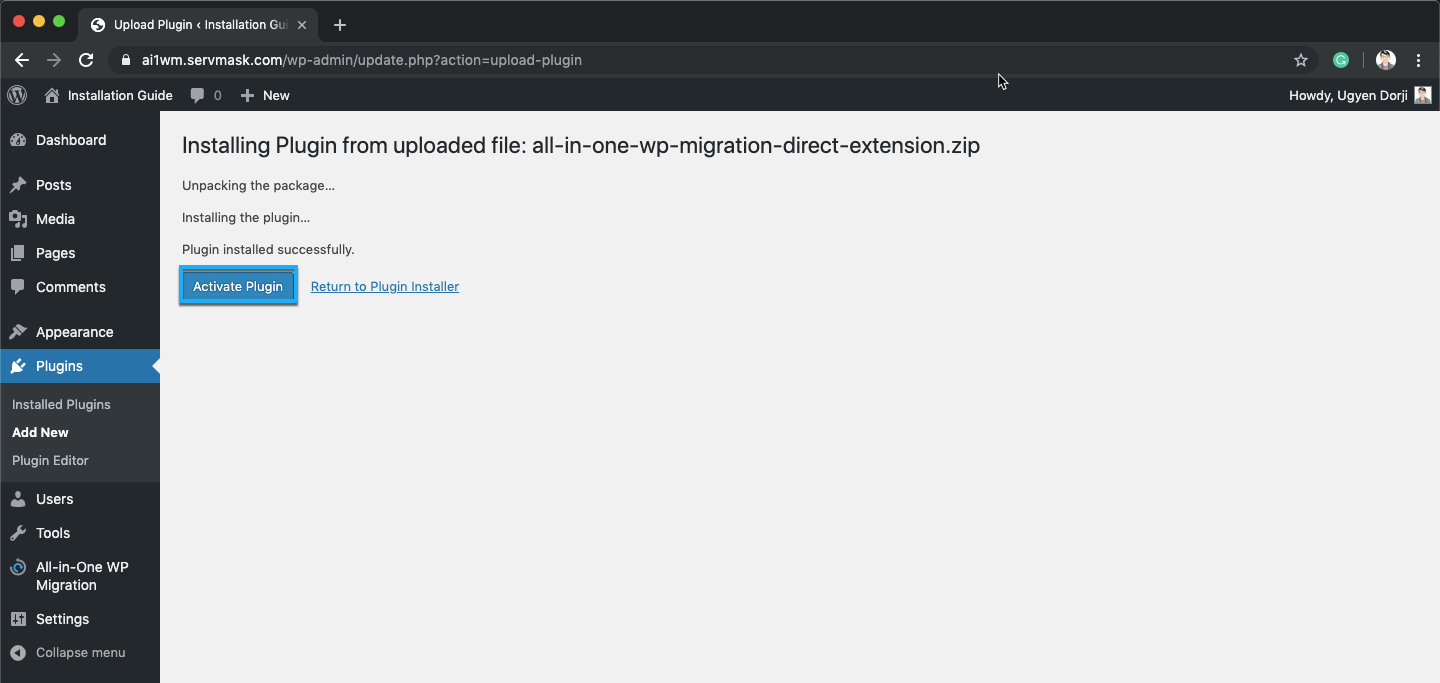Image resolution: width=1440 pixels, height=683 pixels.
Task: Open the comments bubble icon in admin bar
Action: tap(198, 95)
